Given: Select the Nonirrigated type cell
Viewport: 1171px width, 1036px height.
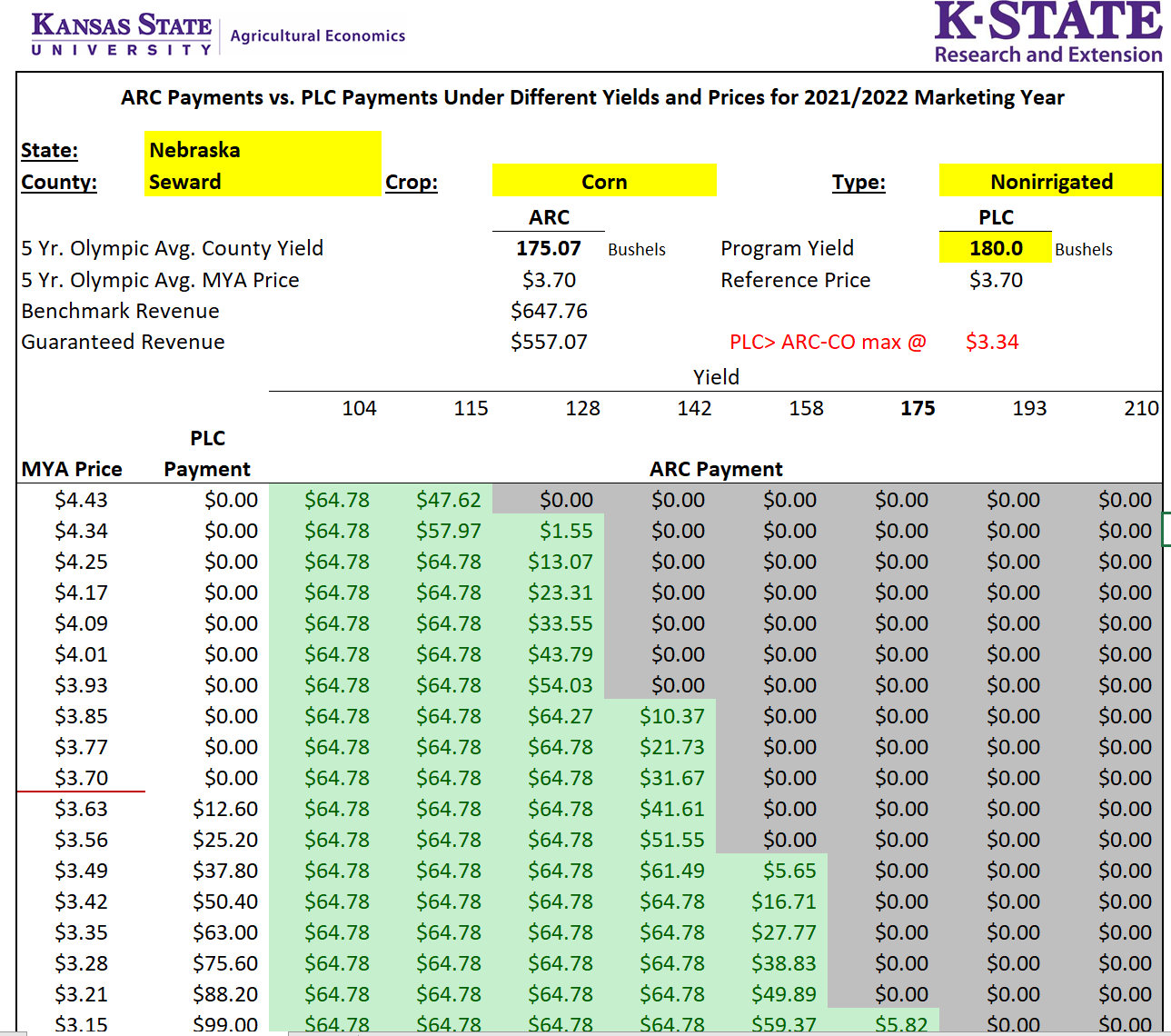Looking at the screenshot, I should 1050,182.
